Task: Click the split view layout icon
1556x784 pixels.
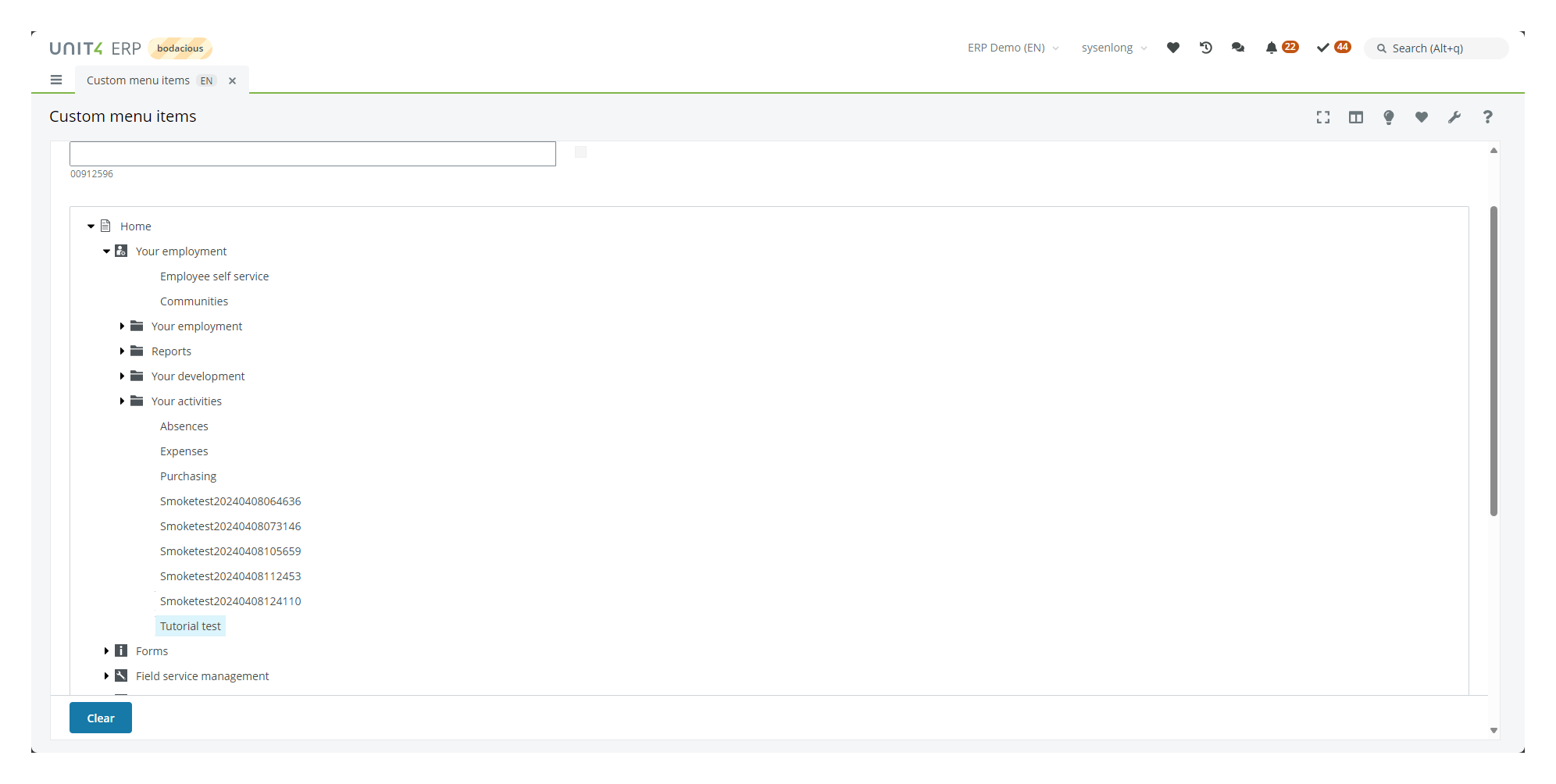Action: 1355,117
